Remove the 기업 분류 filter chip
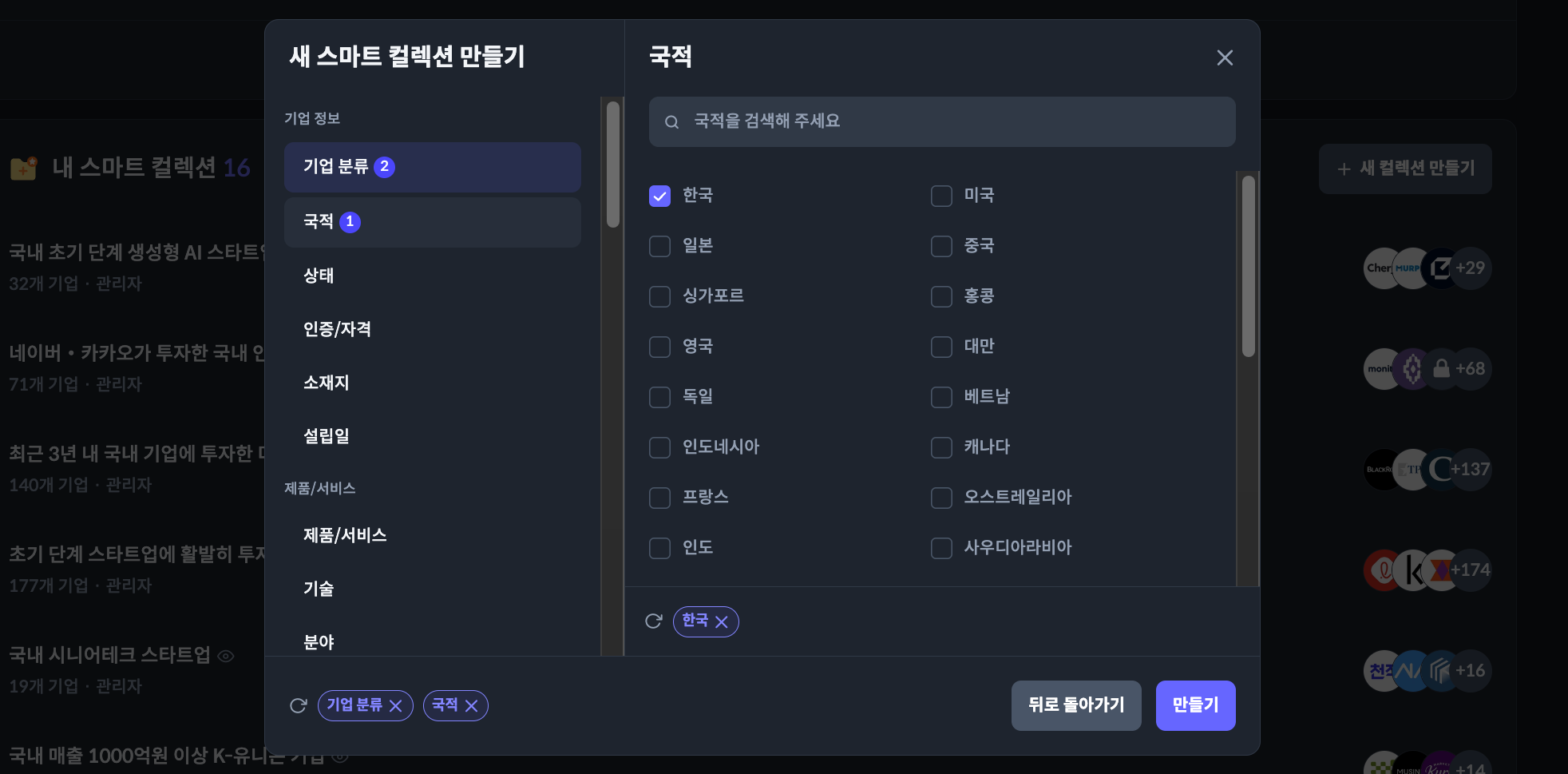The width and height of the screenshot is (1568, 774). [x=395, y=706]
